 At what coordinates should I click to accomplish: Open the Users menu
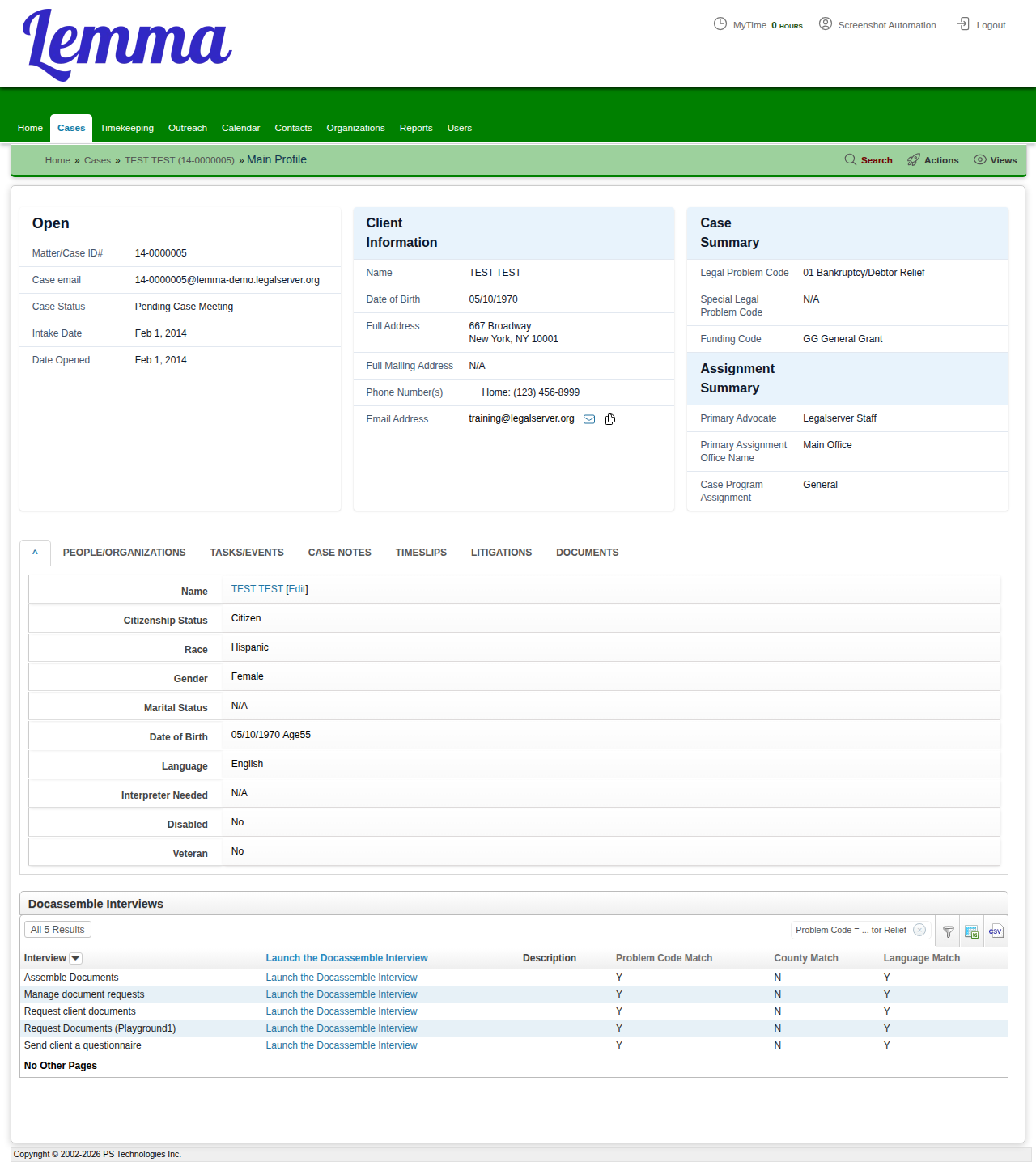tap(460, 128)
